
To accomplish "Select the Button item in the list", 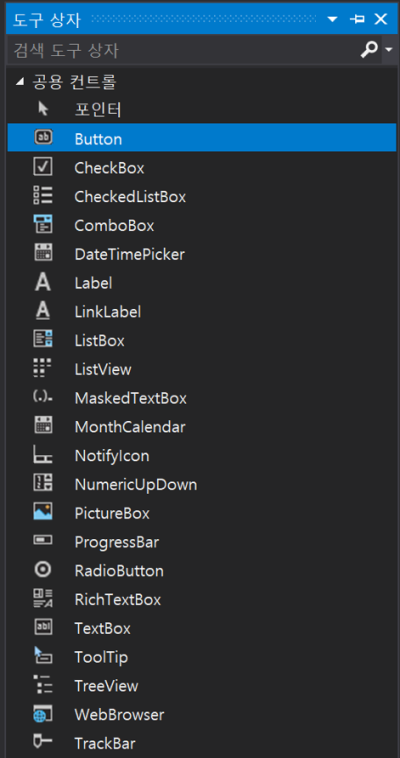I will [201, 138].
